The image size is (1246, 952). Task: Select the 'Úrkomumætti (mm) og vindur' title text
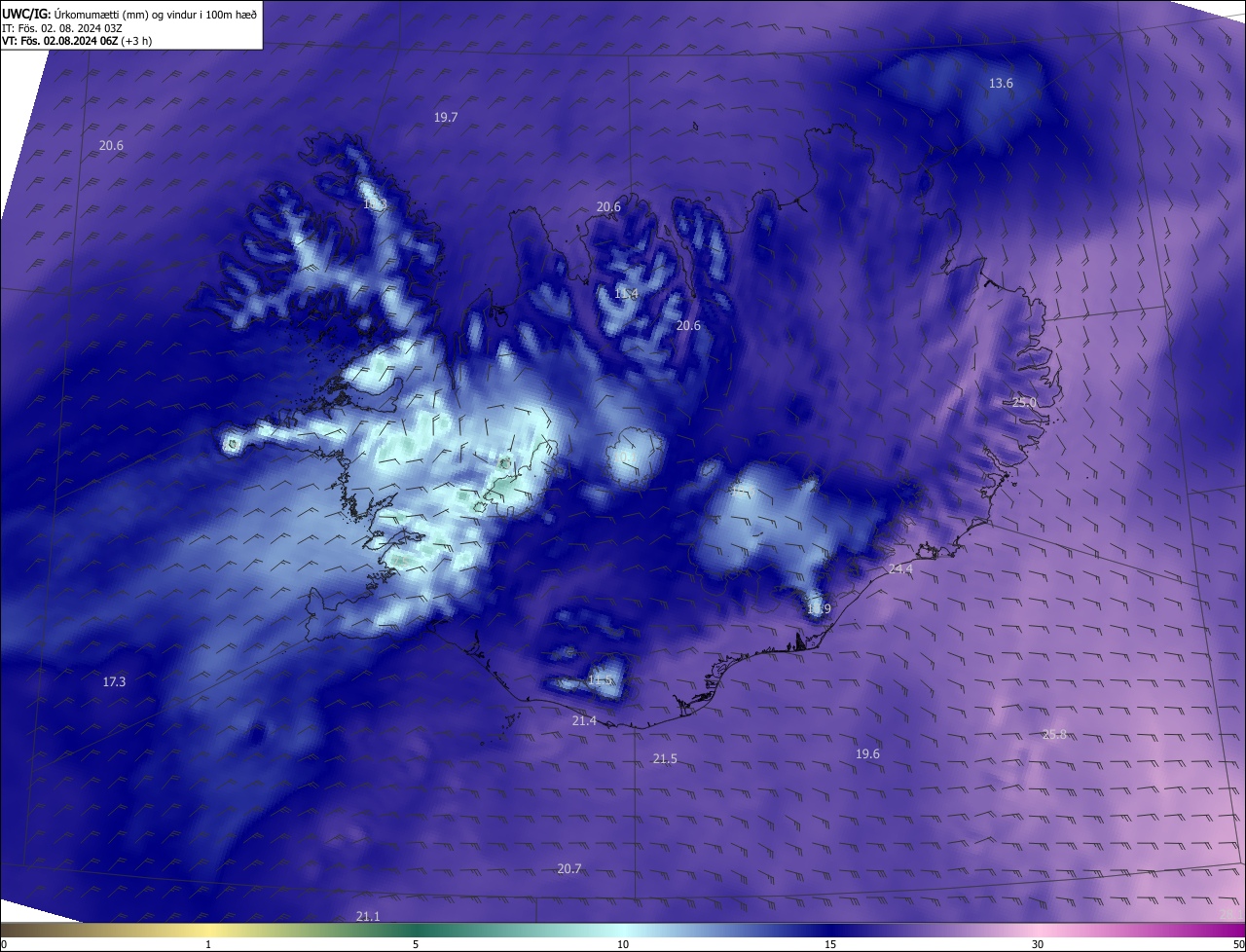click(127, 14)
